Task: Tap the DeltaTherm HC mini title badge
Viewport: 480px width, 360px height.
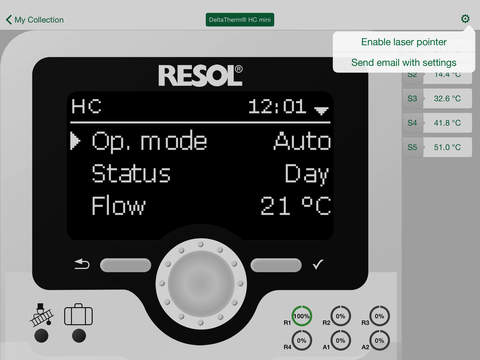Action: [x=240, y=20]
